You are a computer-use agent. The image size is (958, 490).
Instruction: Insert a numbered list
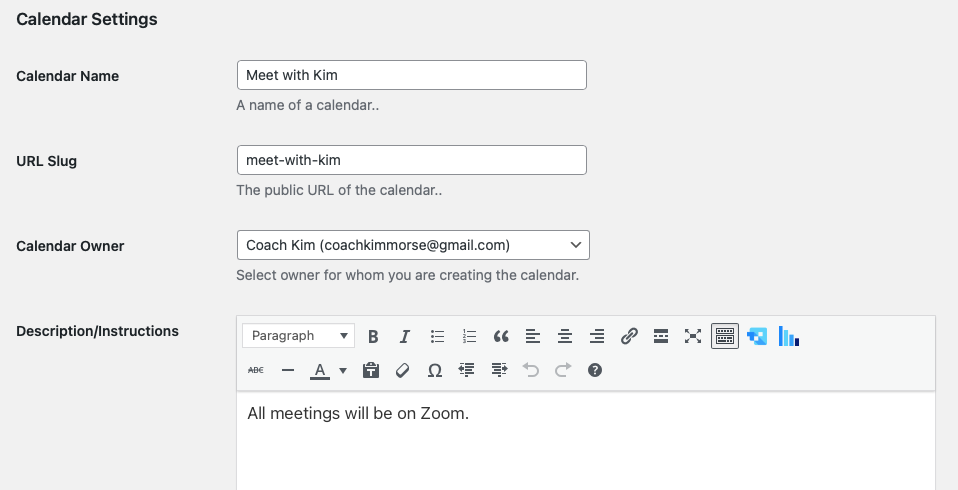click(469, 336)
